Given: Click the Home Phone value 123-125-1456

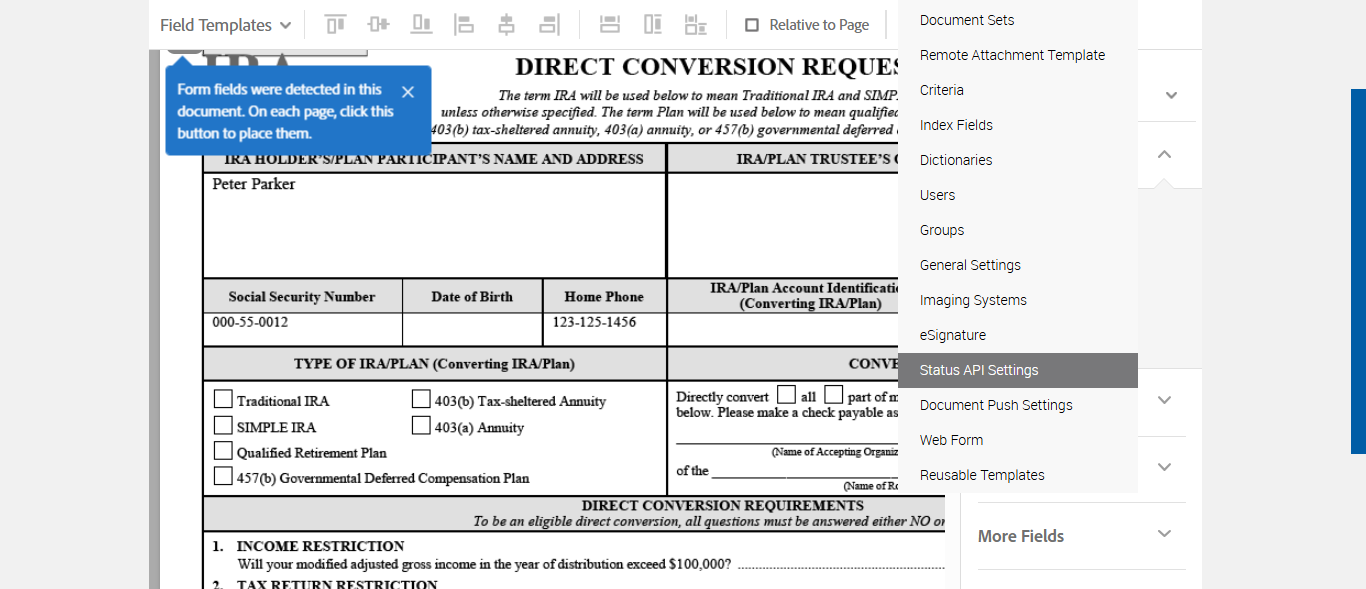Looking at the screenshot, I should 594,322.
